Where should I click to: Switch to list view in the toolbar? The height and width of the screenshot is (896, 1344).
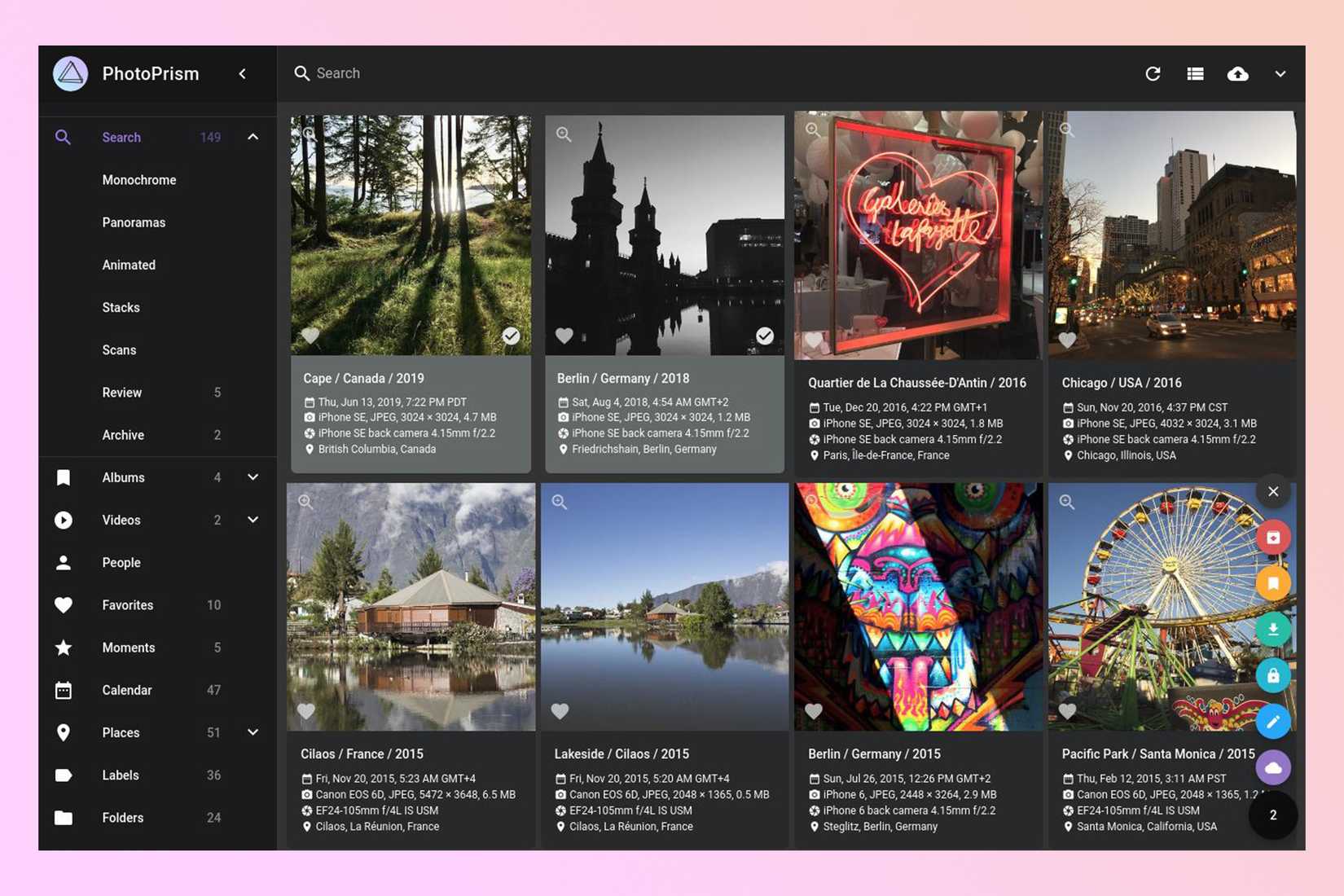1195,73
